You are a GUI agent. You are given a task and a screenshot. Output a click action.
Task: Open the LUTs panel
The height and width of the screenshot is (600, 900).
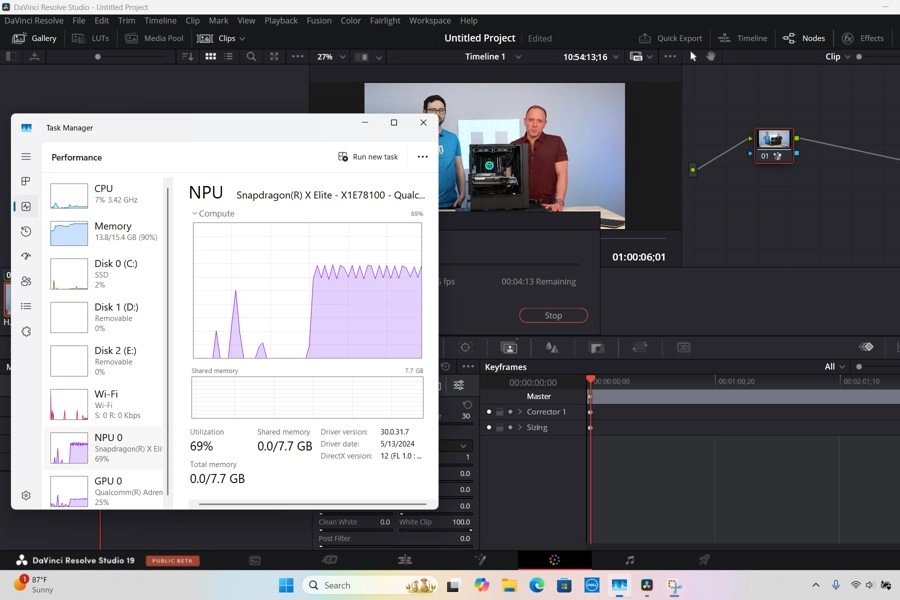coord(91,38)
